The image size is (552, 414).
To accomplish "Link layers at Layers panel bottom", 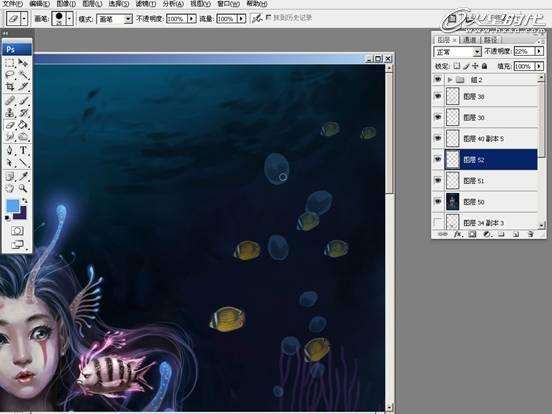I will (x=443, y=234).
